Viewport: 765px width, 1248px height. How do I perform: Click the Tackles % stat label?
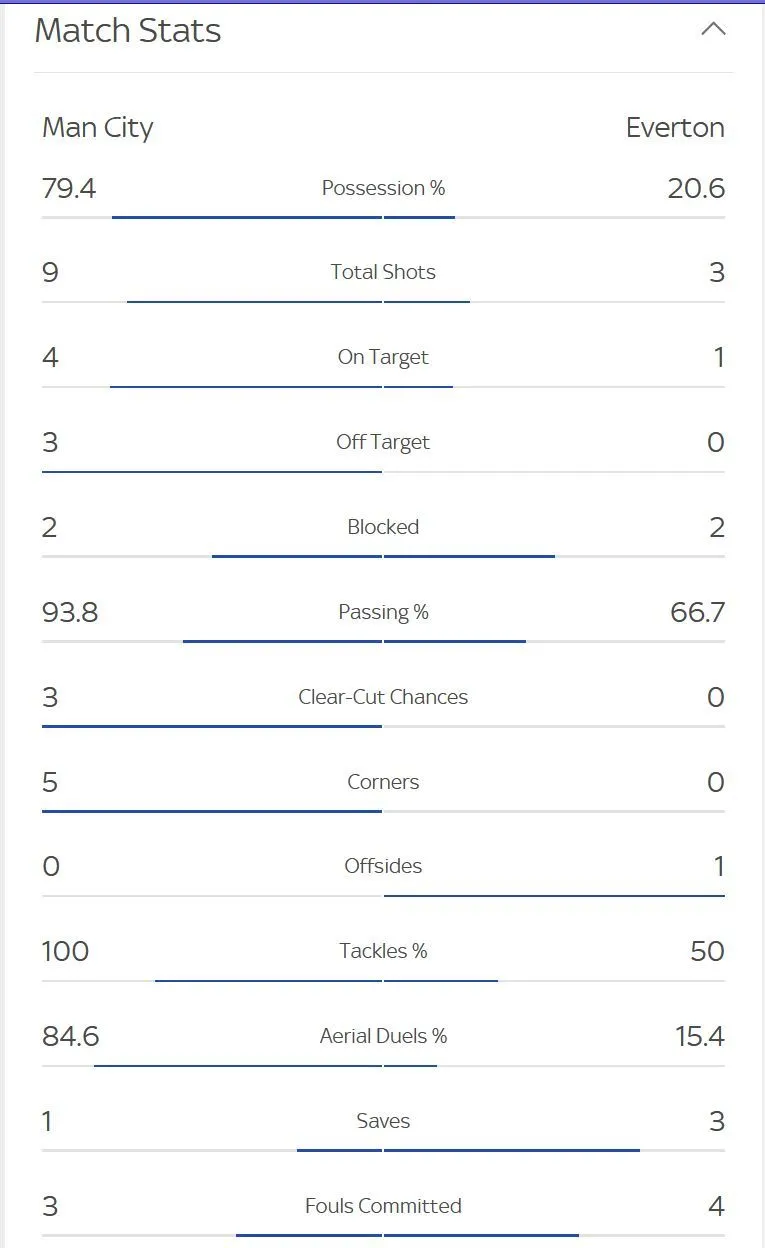click(x=383, y=951)
